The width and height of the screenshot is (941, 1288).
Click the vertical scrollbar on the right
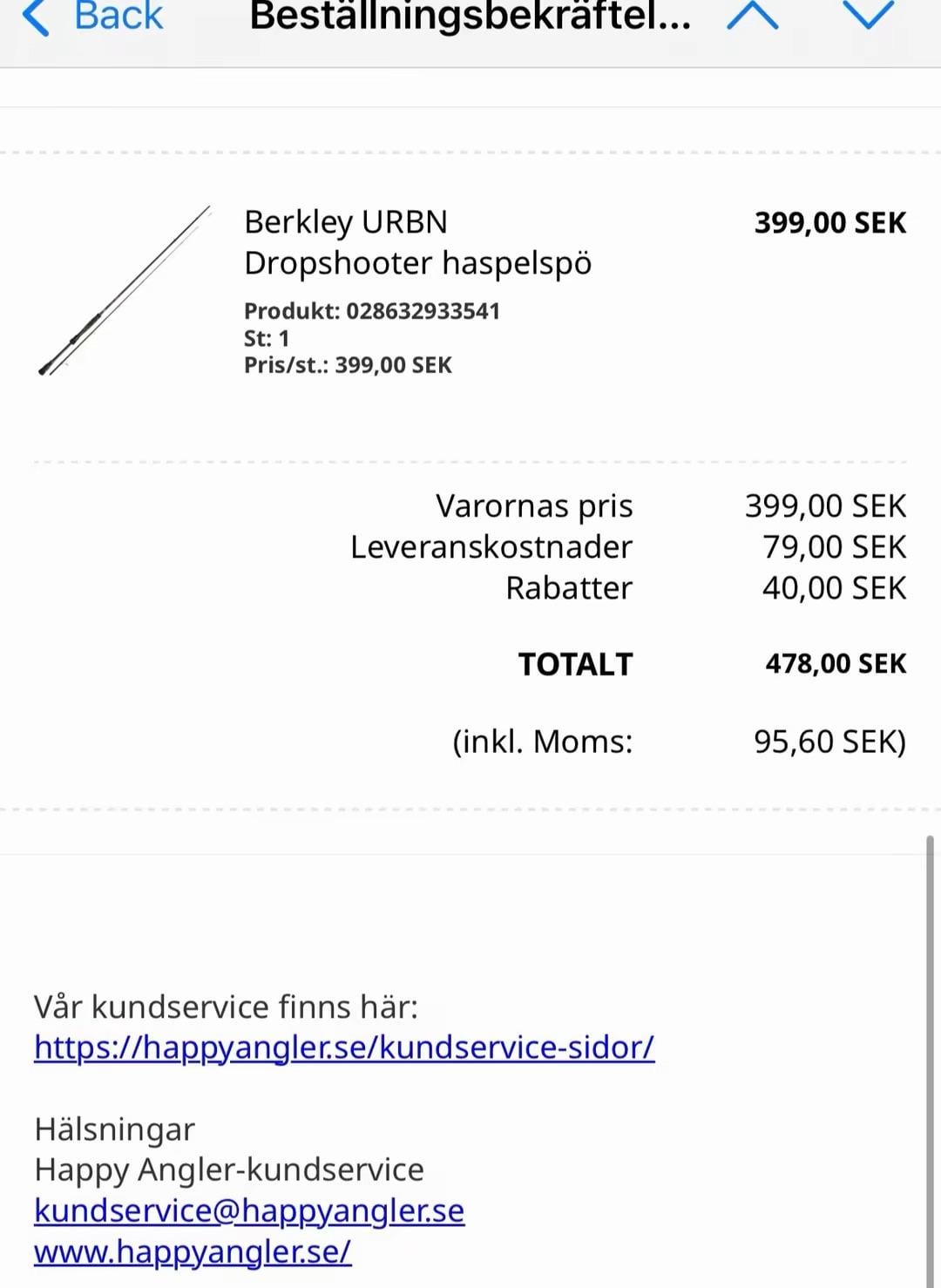[930, 1046]
